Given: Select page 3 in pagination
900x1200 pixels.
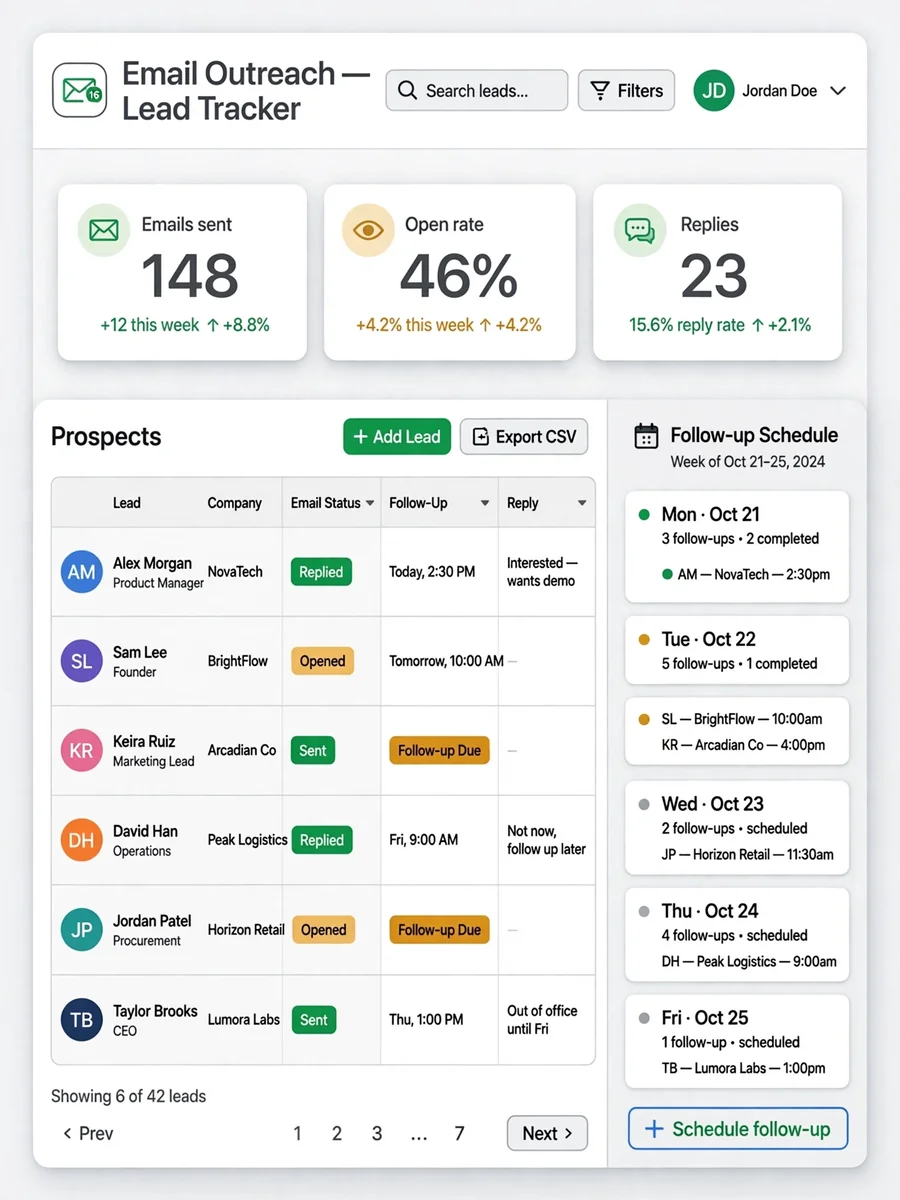Looking at the screenshot, I should click(x=377, y=1133).
